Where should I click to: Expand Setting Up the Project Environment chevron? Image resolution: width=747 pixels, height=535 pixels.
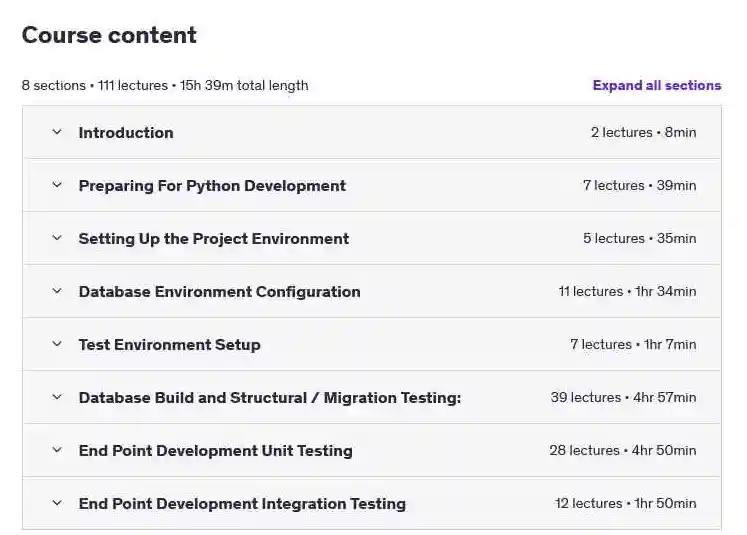[57, 238]
